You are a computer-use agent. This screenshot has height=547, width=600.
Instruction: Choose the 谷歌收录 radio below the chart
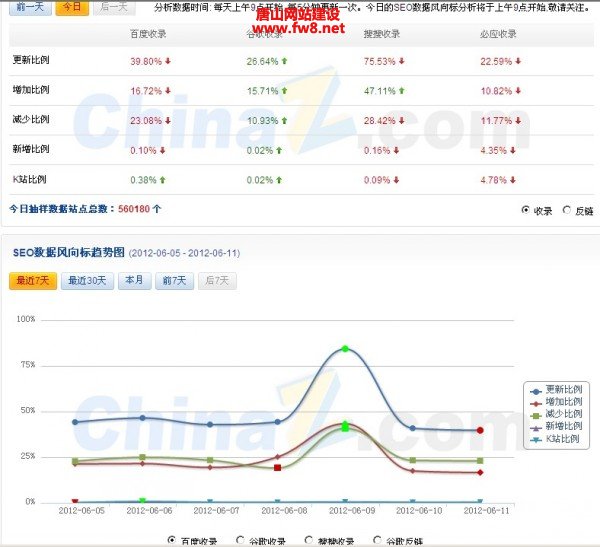pos(240,540)
